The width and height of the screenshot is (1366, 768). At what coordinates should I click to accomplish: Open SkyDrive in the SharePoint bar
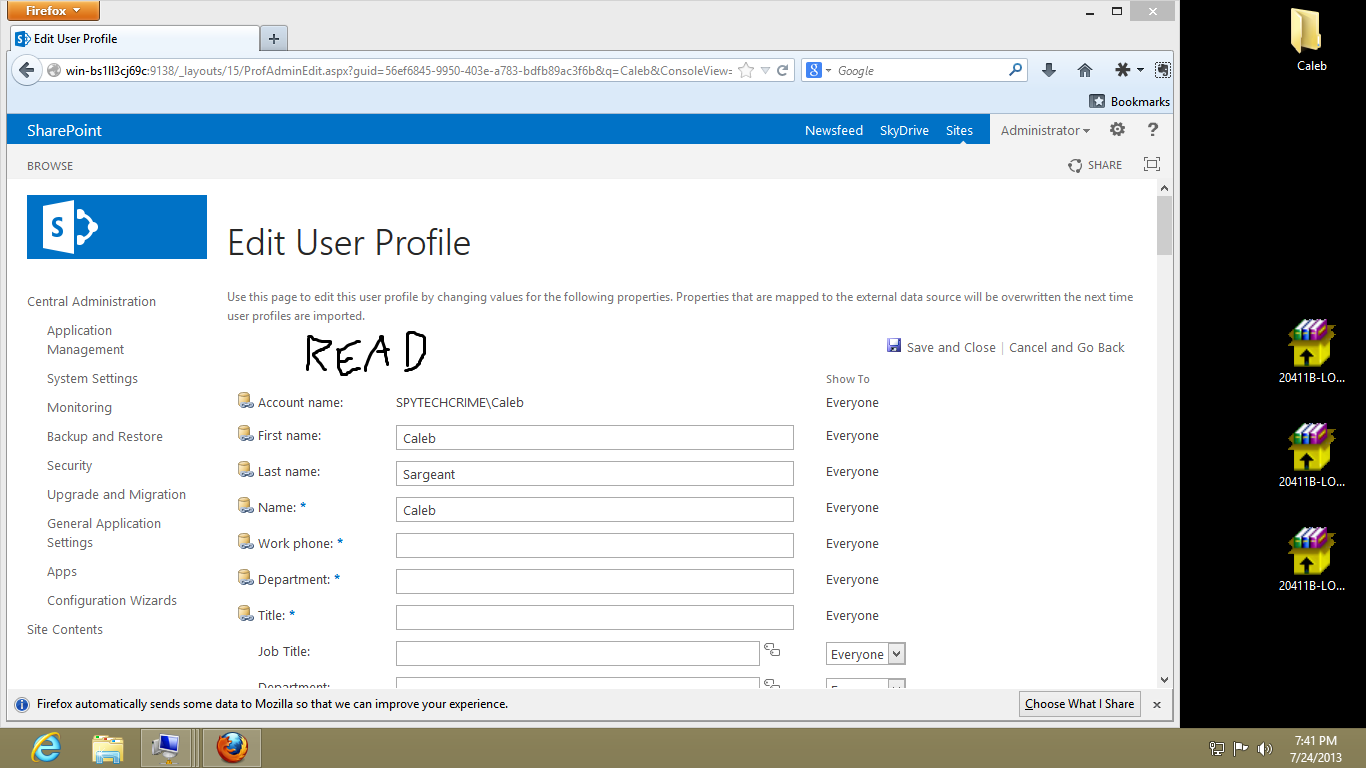coord(904,130)
